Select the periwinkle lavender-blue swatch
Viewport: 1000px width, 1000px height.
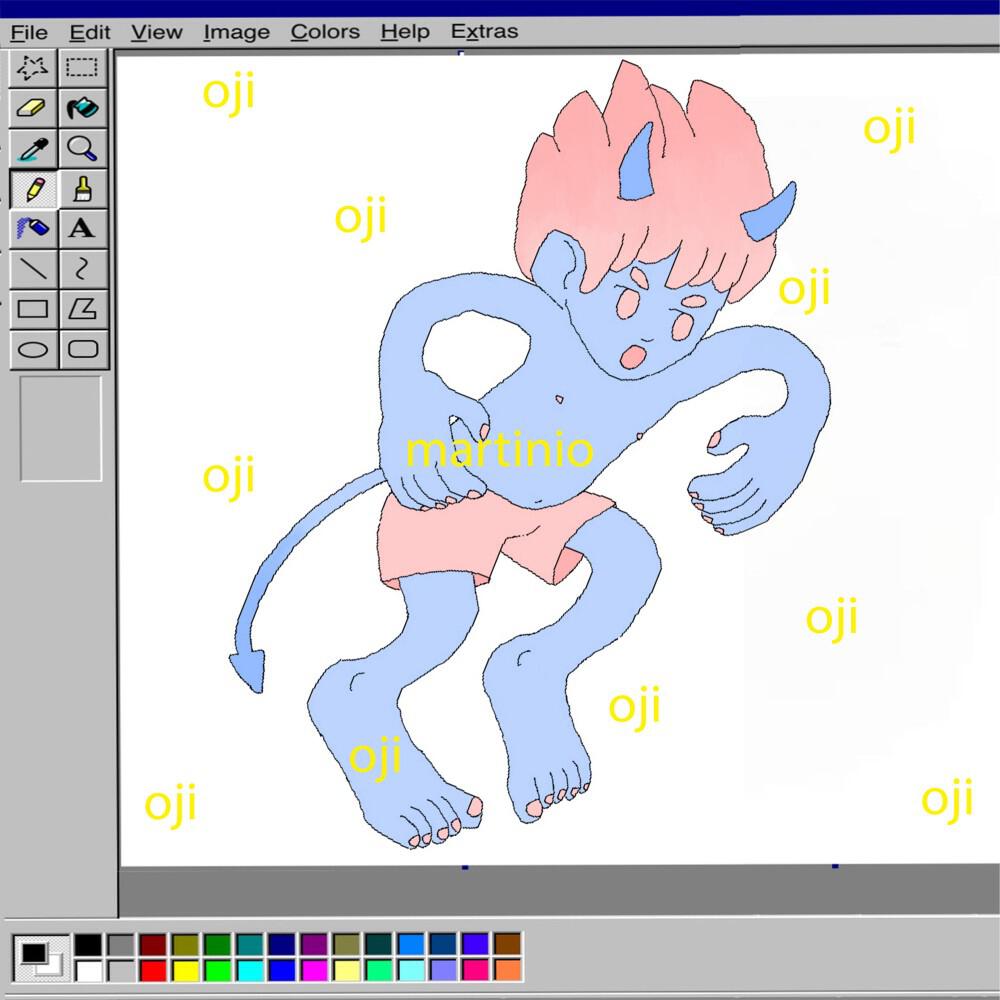[x=443, y=971]
